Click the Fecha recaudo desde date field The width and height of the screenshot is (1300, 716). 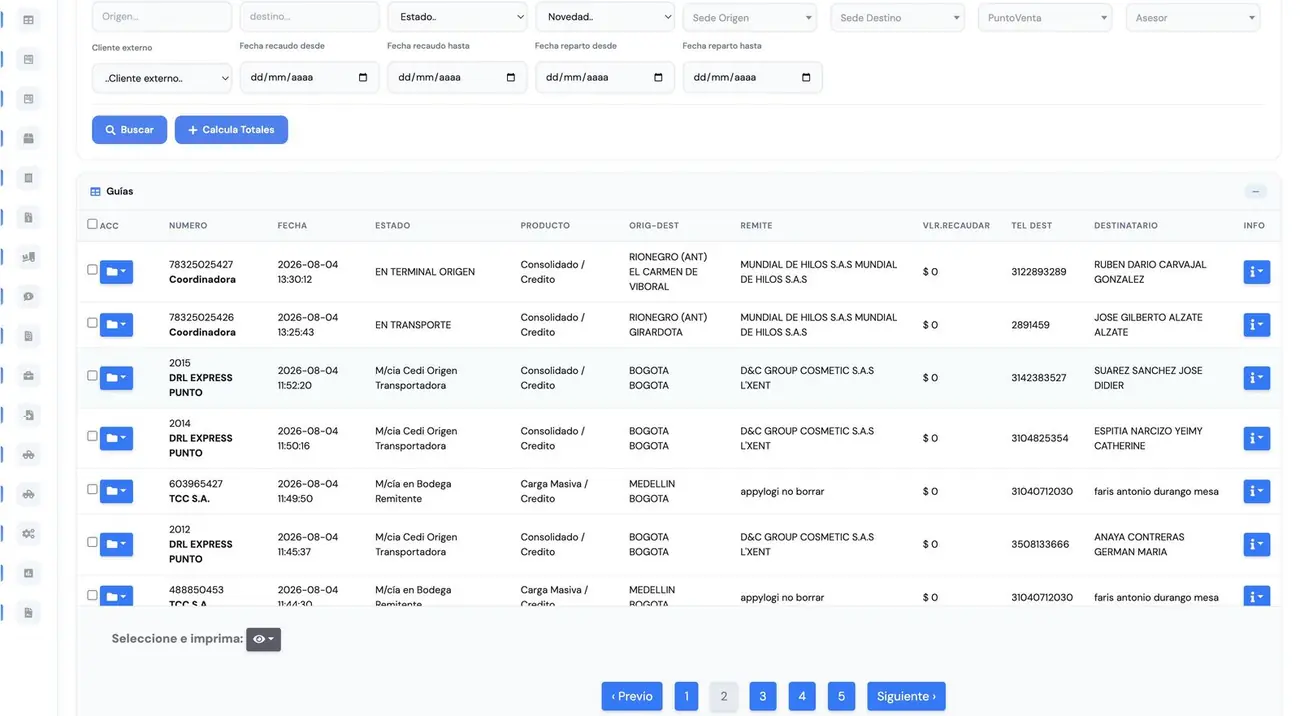tap(310, 77)
